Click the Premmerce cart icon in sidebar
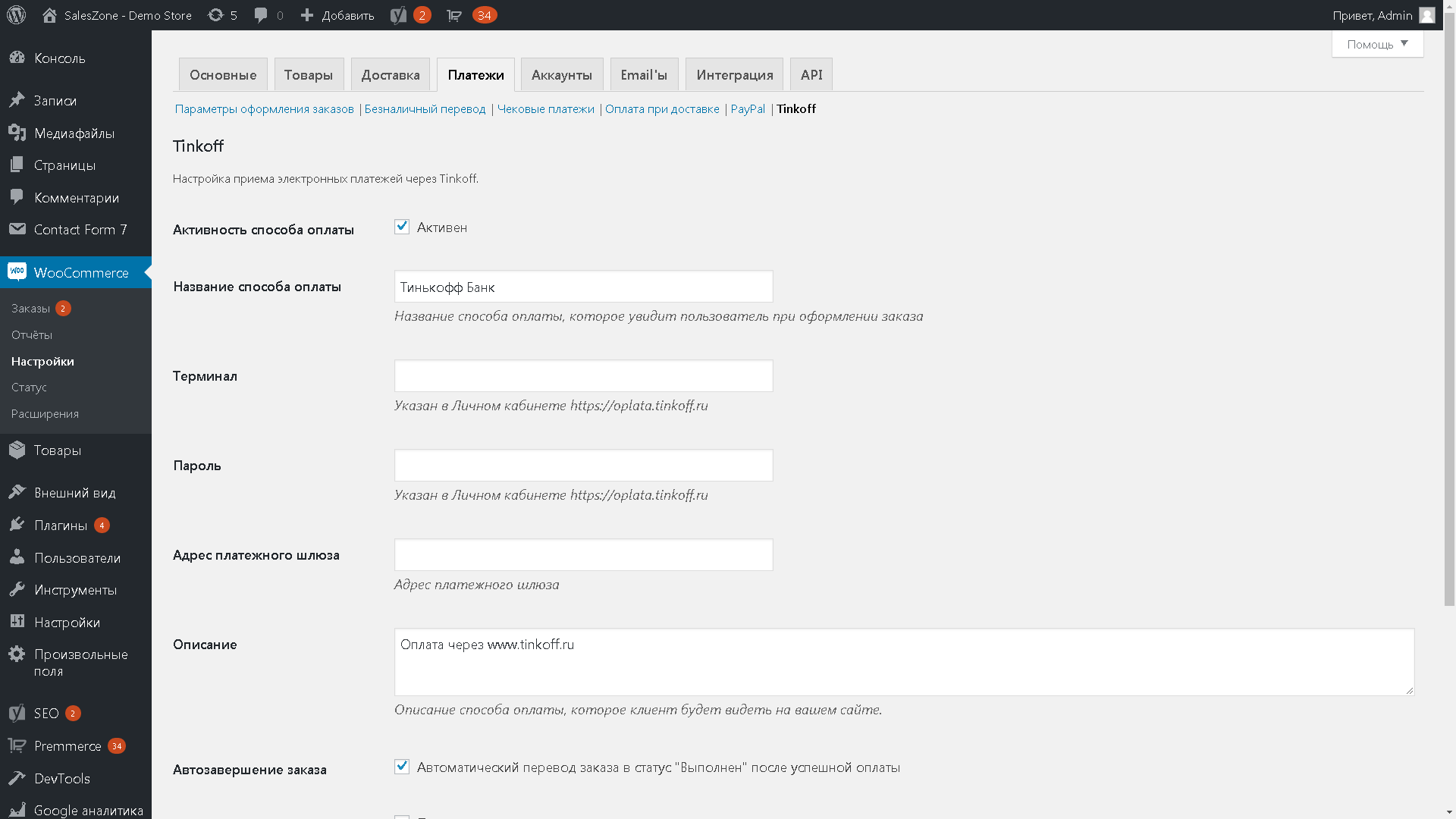1456x819 pixels. [17, 745]
